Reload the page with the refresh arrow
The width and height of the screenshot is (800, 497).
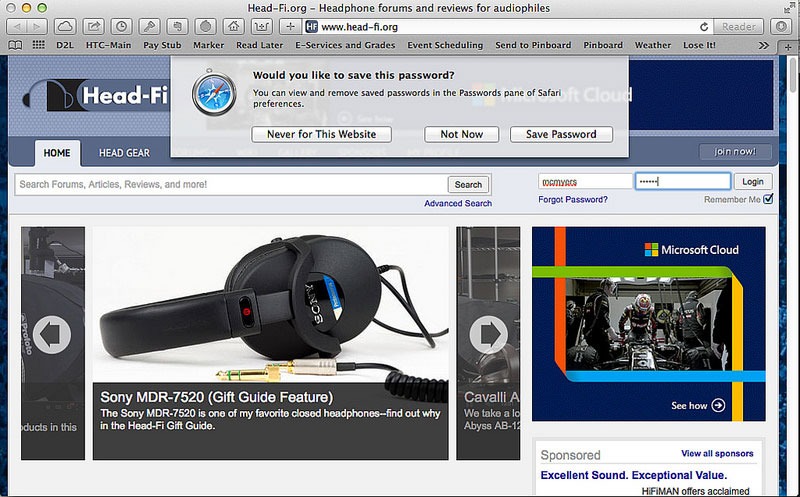[704, 27]
